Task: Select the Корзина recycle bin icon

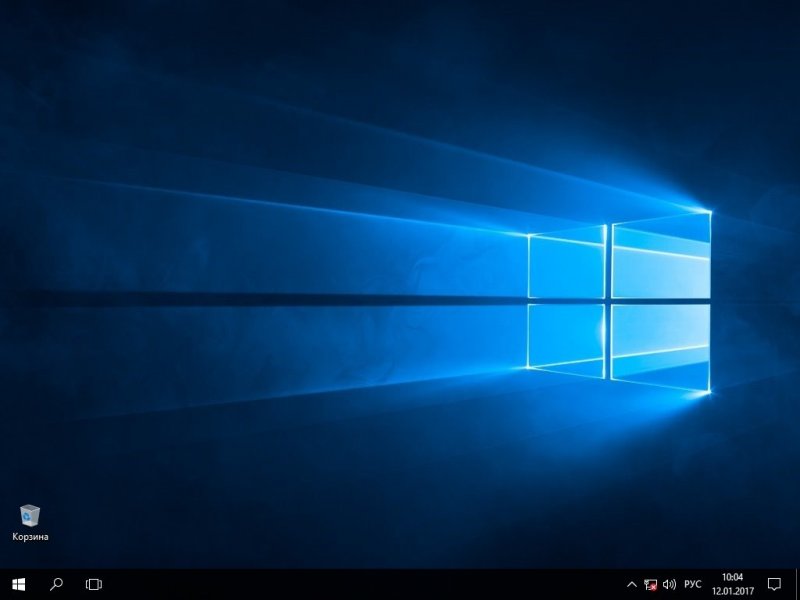Action: pos(30,522)
